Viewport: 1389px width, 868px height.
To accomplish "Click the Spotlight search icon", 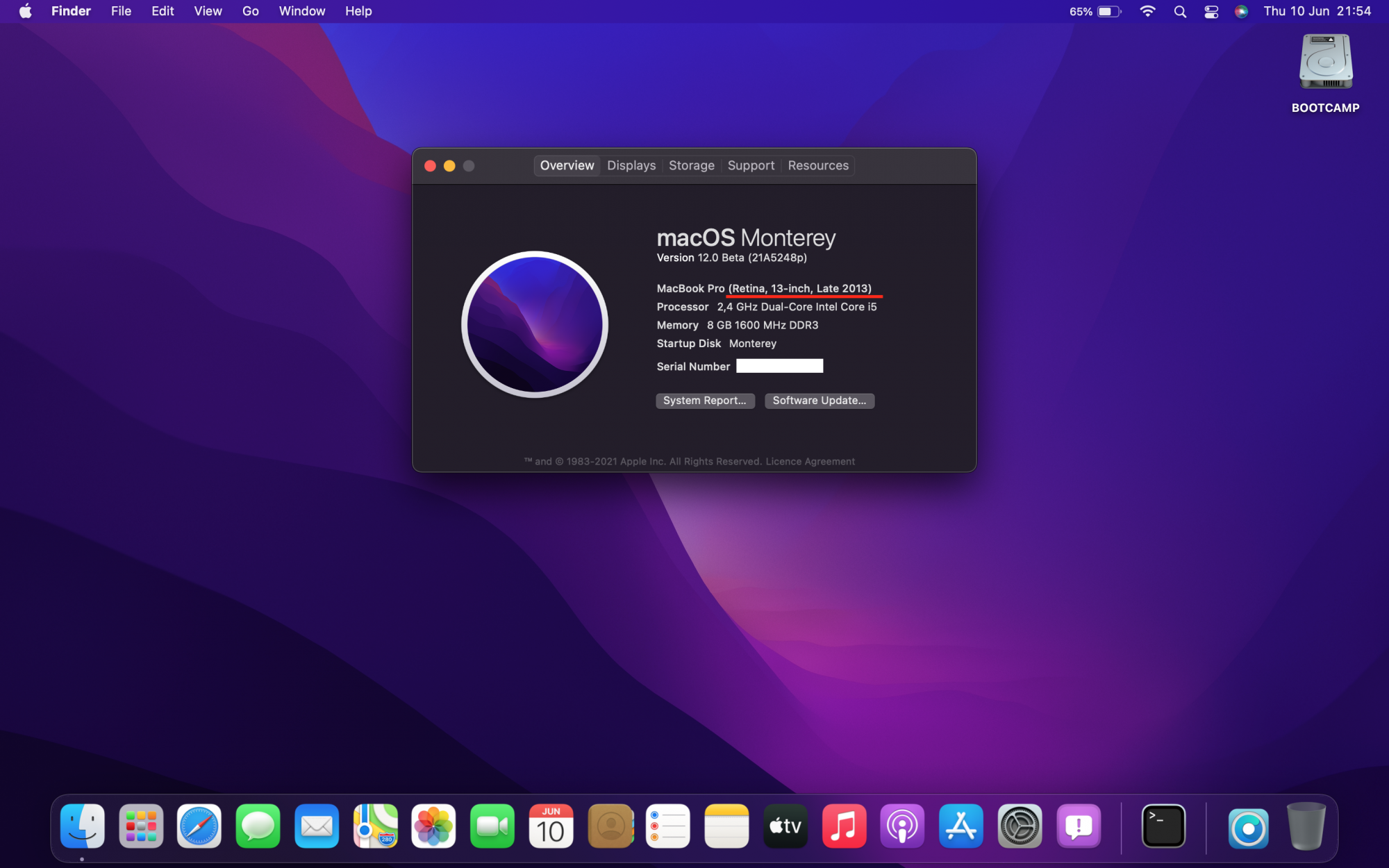I will pos(1180,12).
